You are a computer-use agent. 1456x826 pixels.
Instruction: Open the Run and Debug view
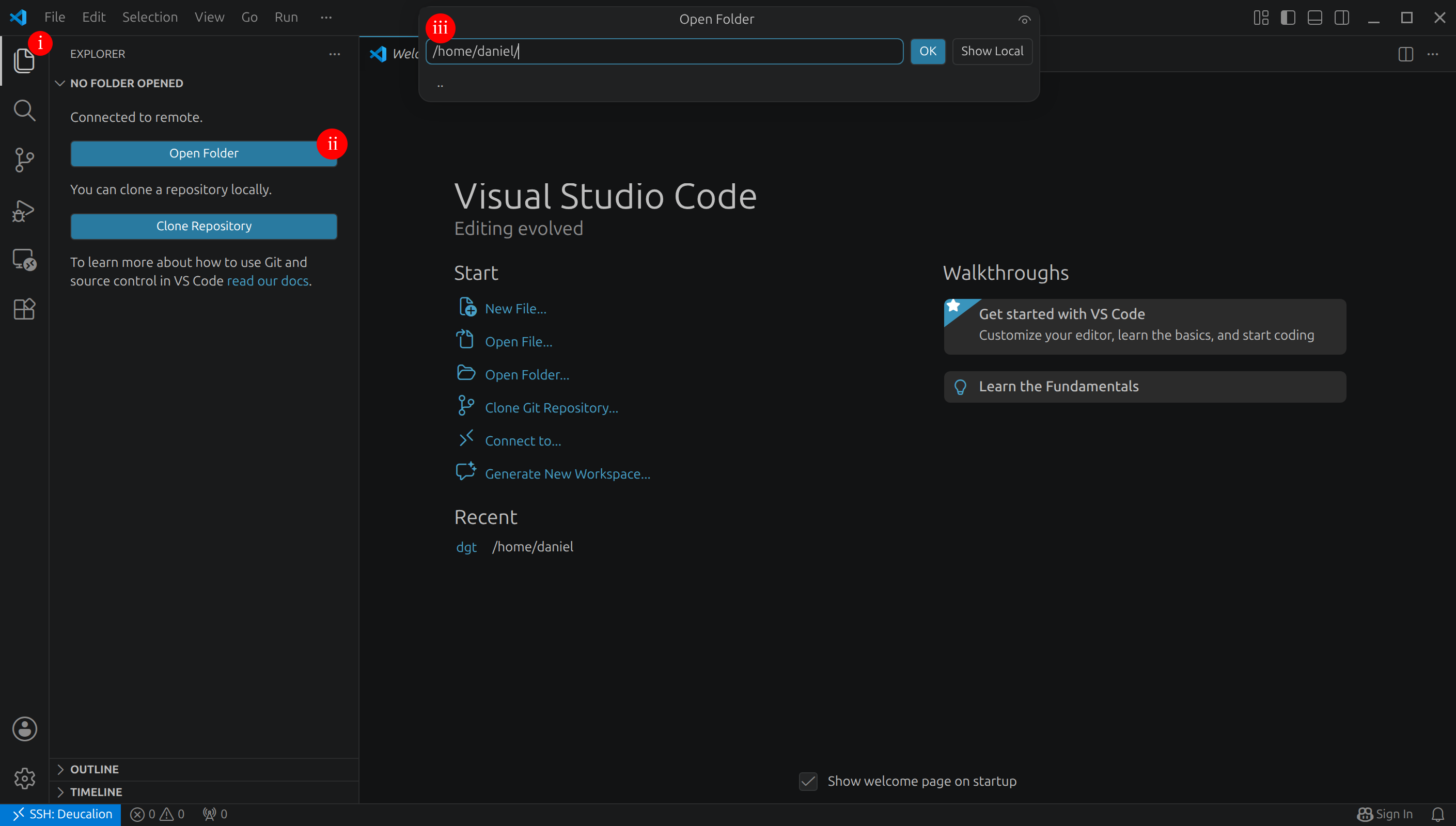pyautogui.click(x=24, y=211)
